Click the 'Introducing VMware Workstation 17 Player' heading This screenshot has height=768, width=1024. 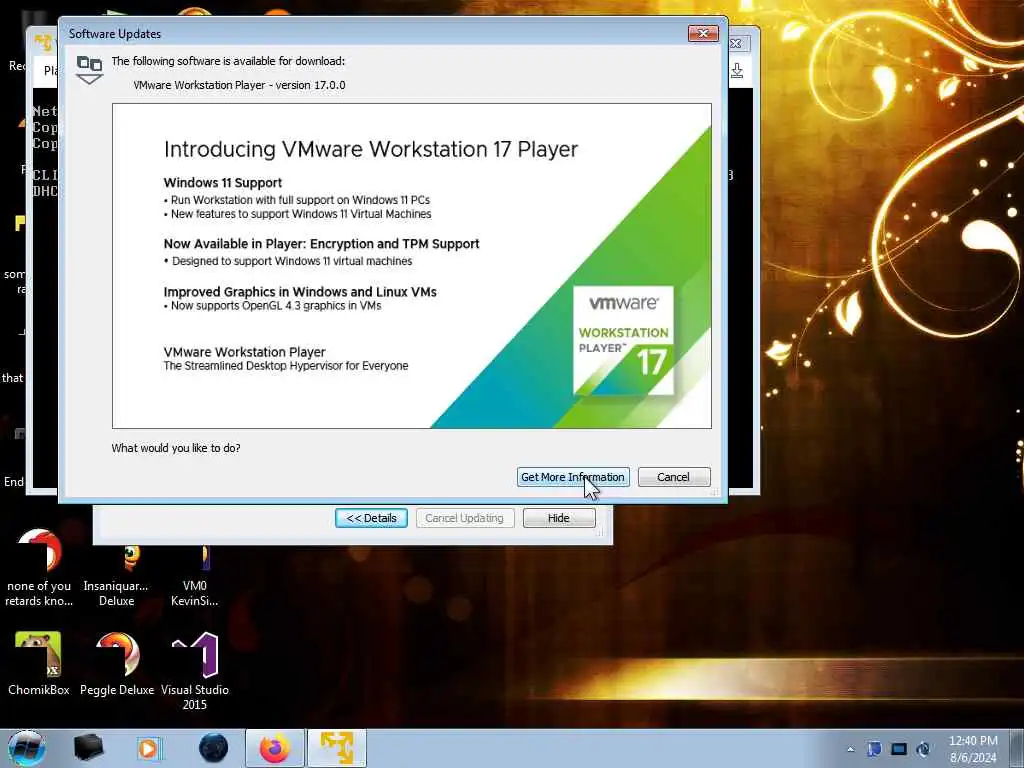(x=371, y=150)
